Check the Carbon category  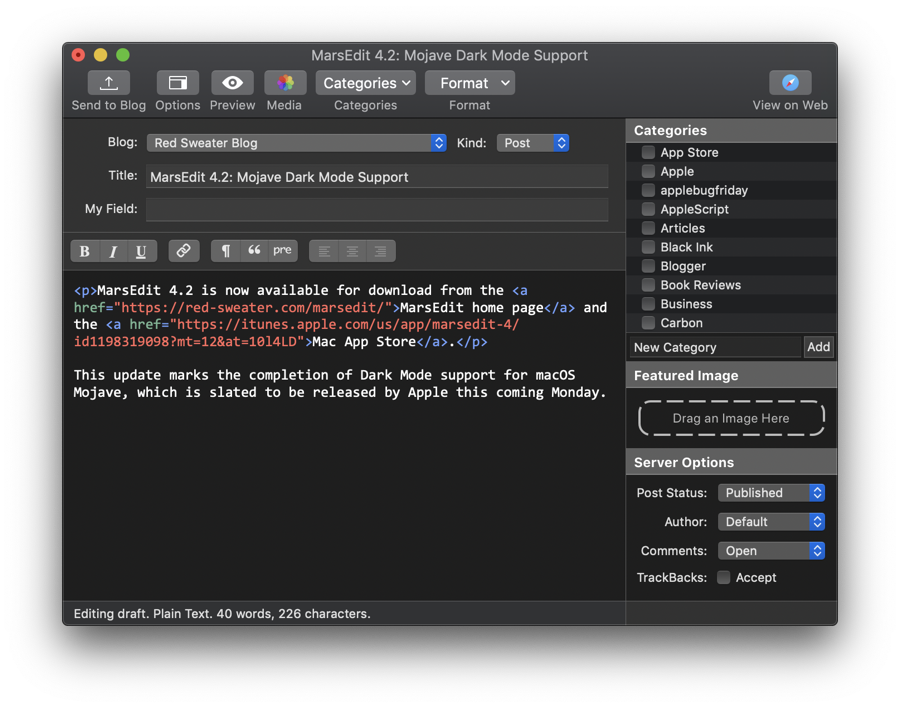click(648, 323)
